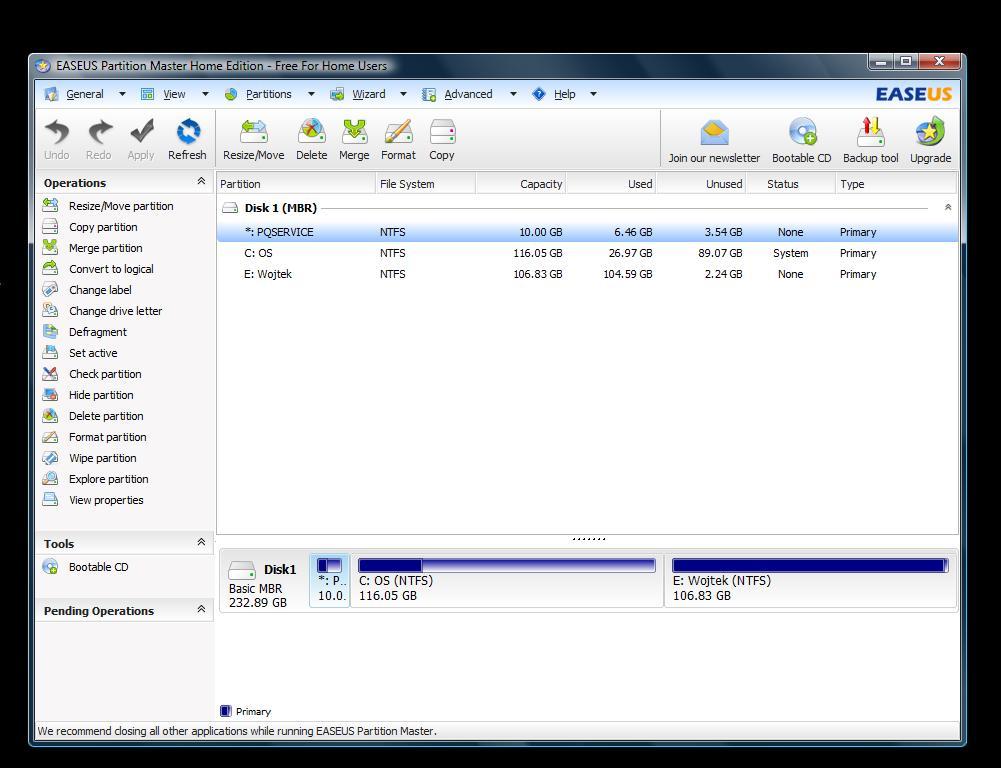Start Defragment from the sidebar
Viewport: 1001px width, 768px height.
(x=84, y=333)
